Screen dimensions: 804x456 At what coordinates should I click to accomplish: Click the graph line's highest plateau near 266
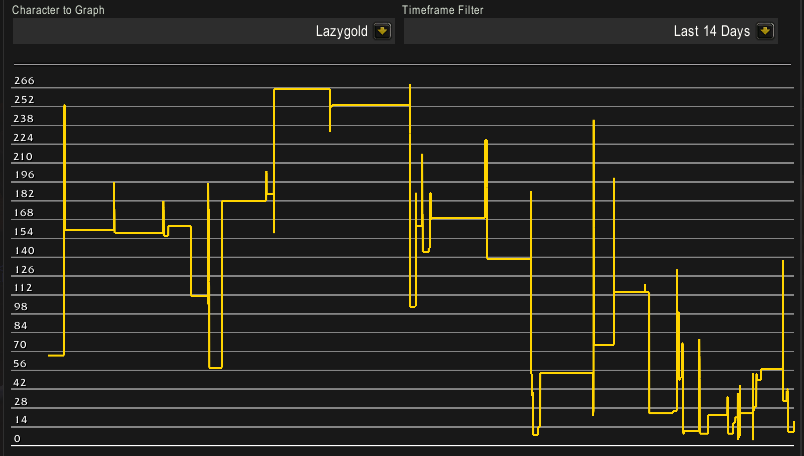(301, 89)
